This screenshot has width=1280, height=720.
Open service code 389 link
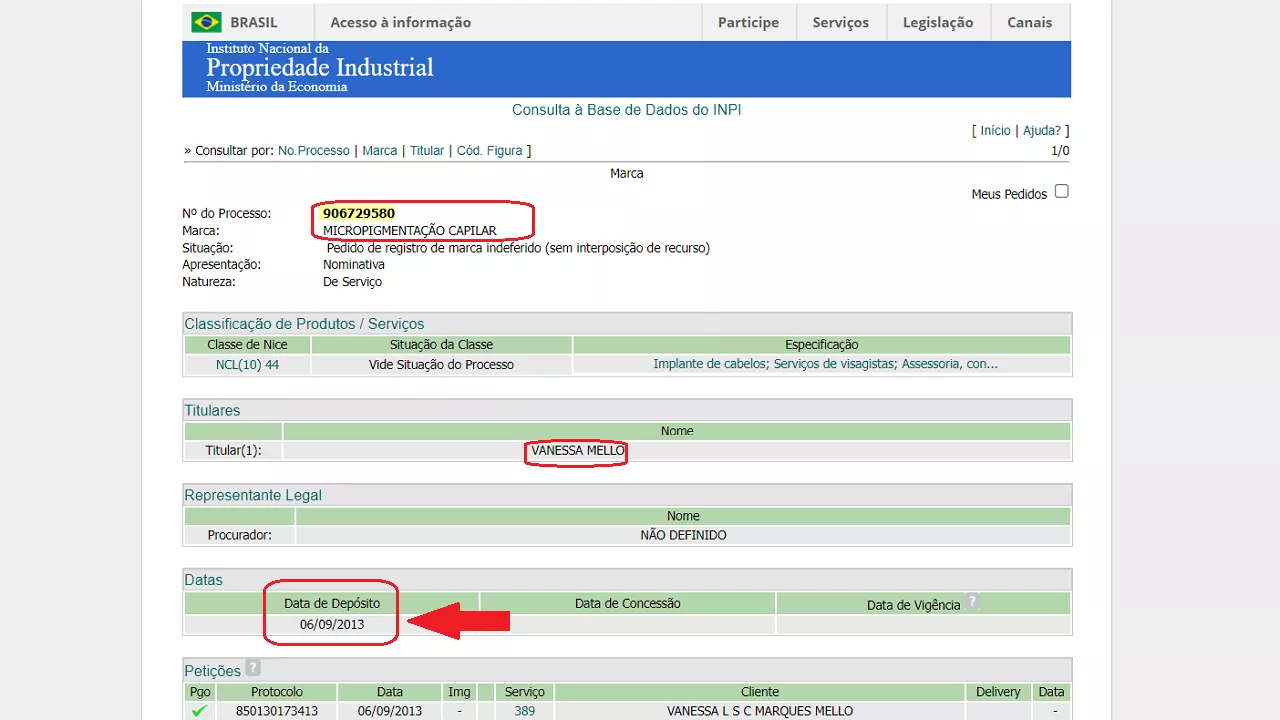coord(525,711)
